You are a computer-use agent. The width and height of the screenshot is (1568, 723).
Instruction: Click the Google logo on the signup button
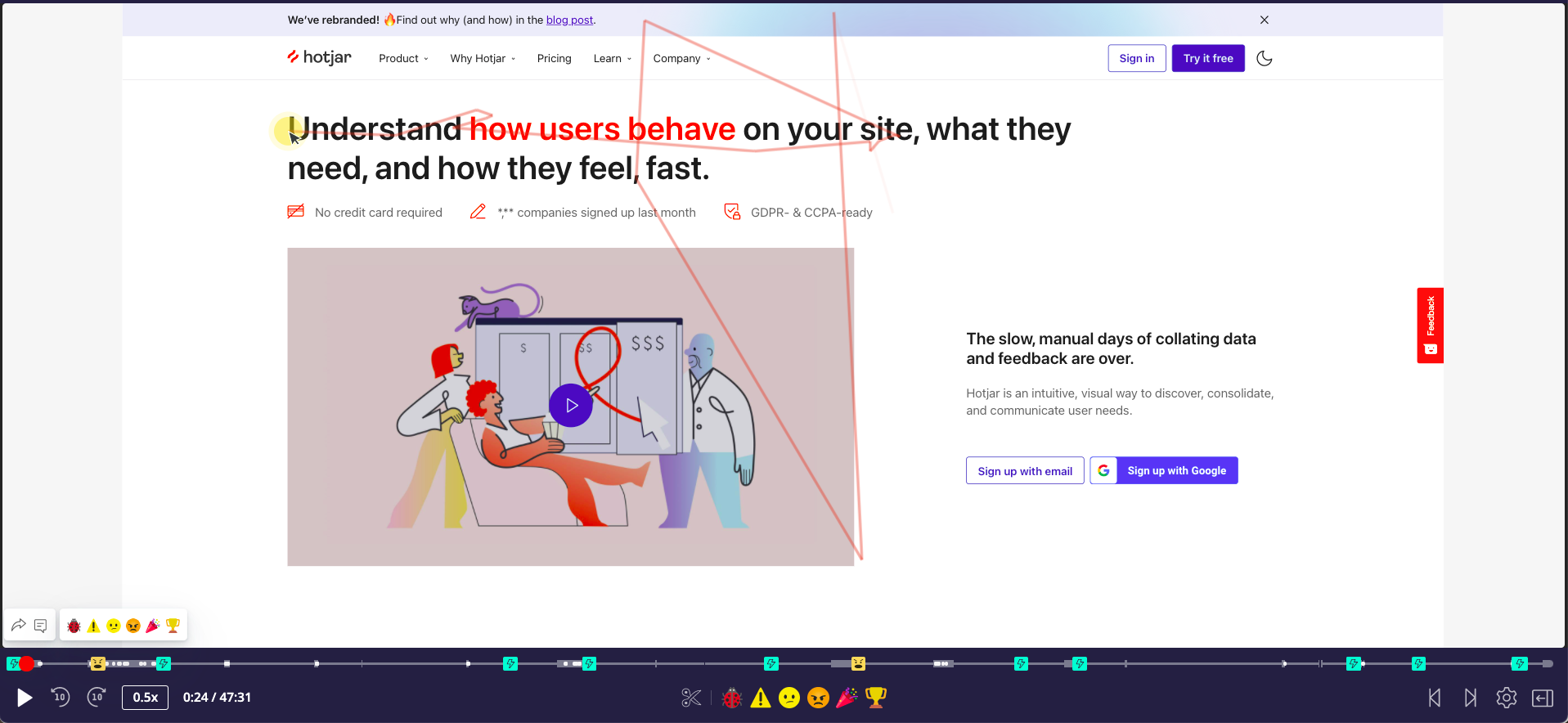(1103, 470)
